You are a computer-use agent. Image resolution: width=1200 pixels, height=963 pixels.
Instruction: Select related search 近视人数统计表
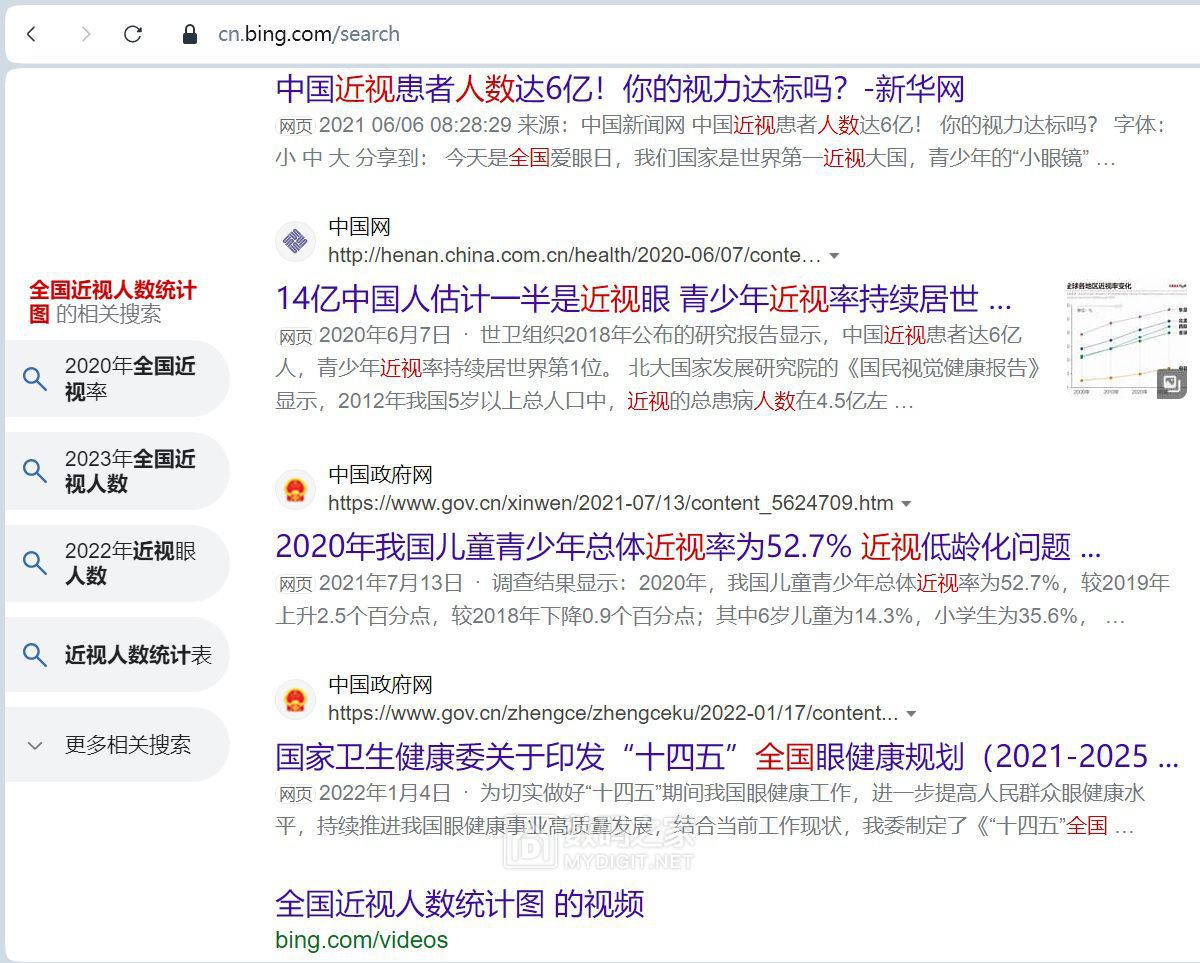click(118, 655)
